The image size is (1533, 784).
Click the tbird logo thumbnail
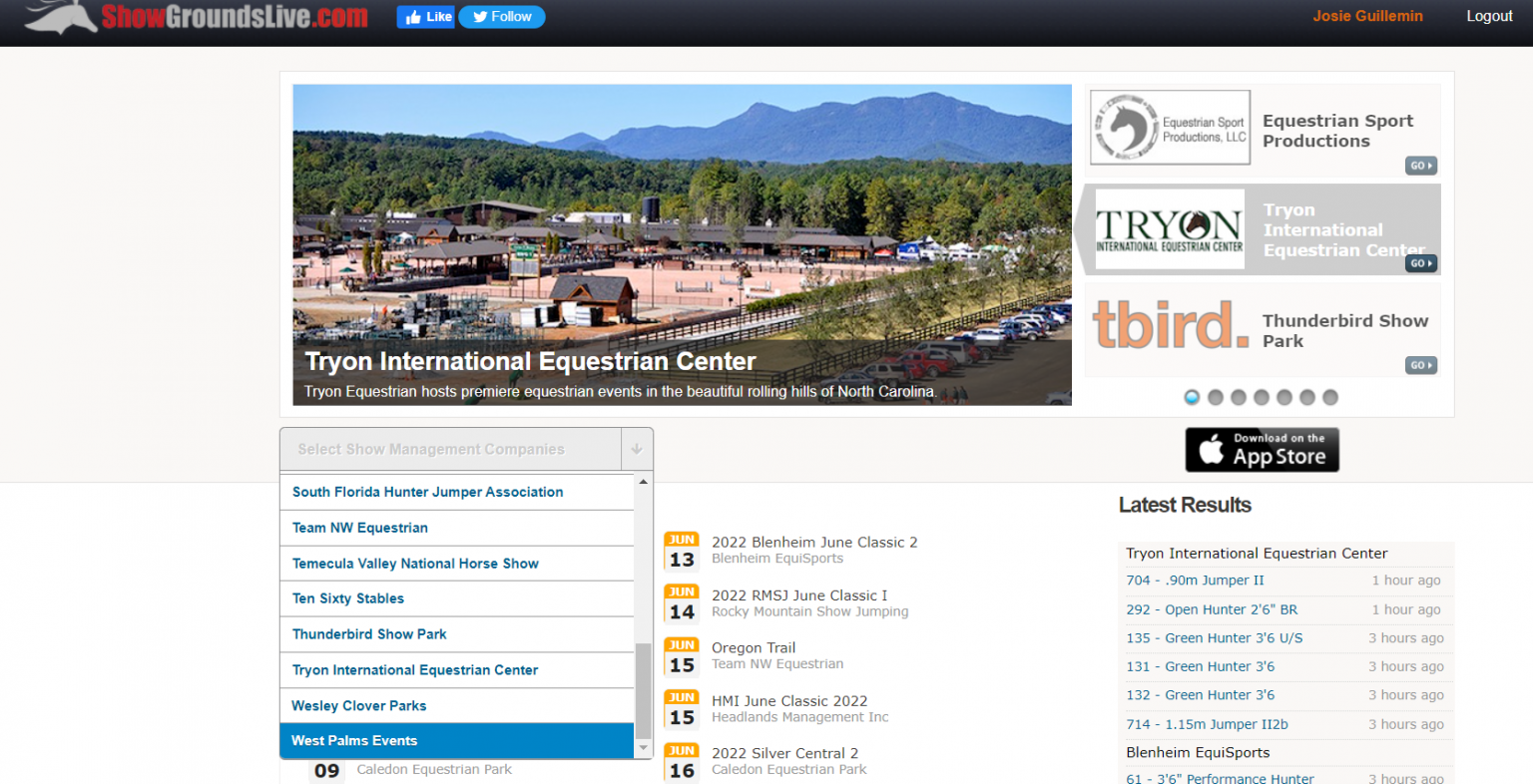tap(1170, 327)
